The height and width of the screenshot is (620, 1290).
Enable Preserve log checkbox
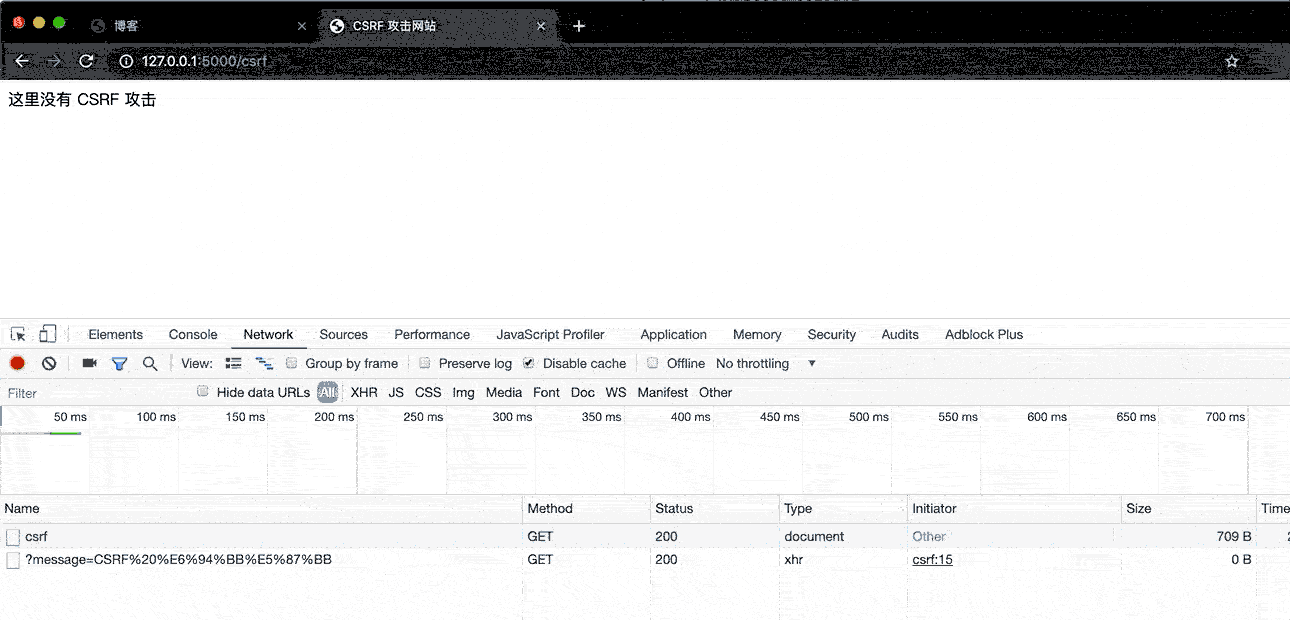425,363
